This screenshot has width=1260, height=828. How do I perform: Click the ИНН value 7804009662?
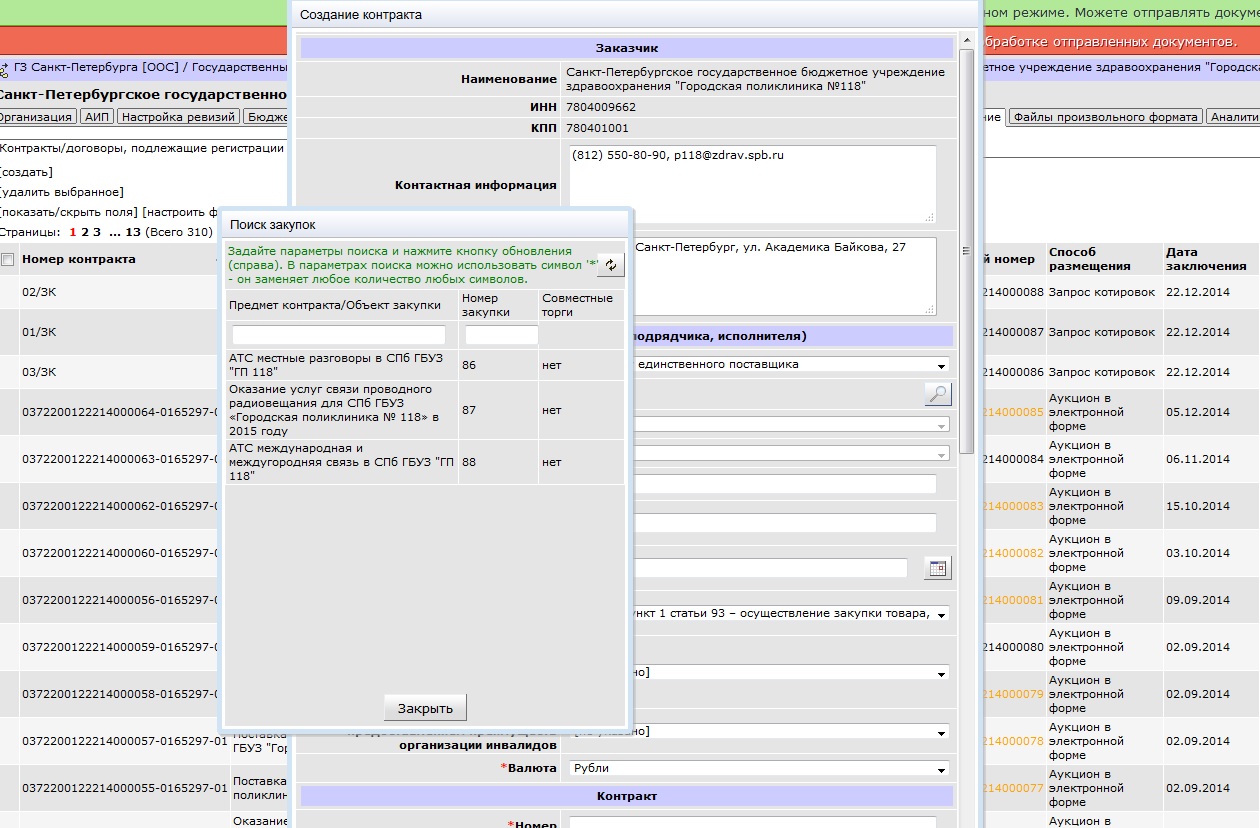click(x=600, y=107)
